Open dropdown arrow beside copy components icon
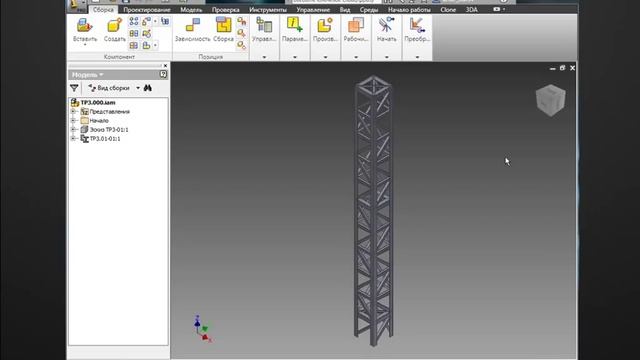This screenshot has width=640, height=360. [x=155, y=21]
